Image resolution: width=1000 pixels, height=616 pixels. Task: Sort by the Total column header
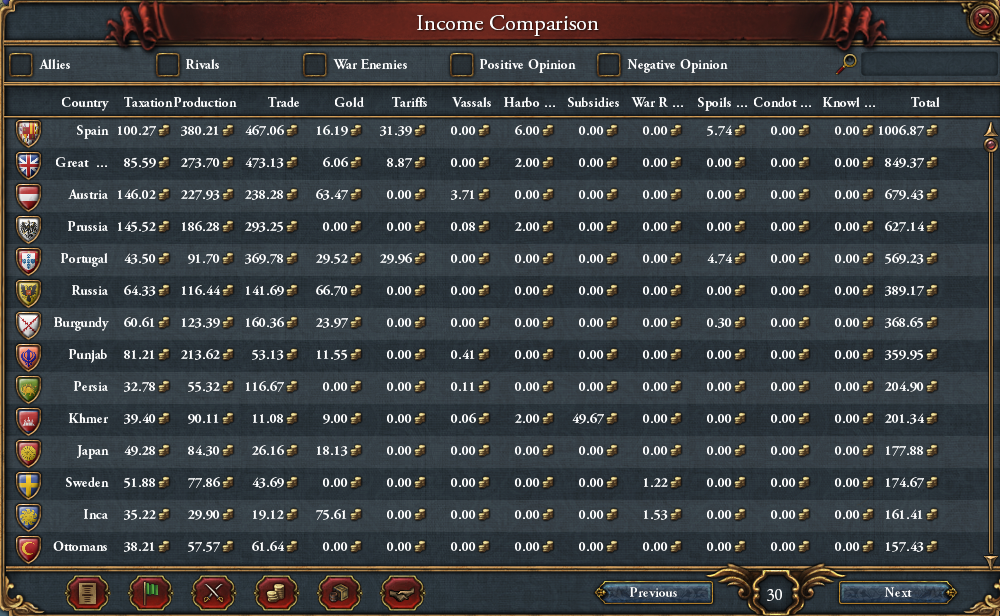click(925, 102)
